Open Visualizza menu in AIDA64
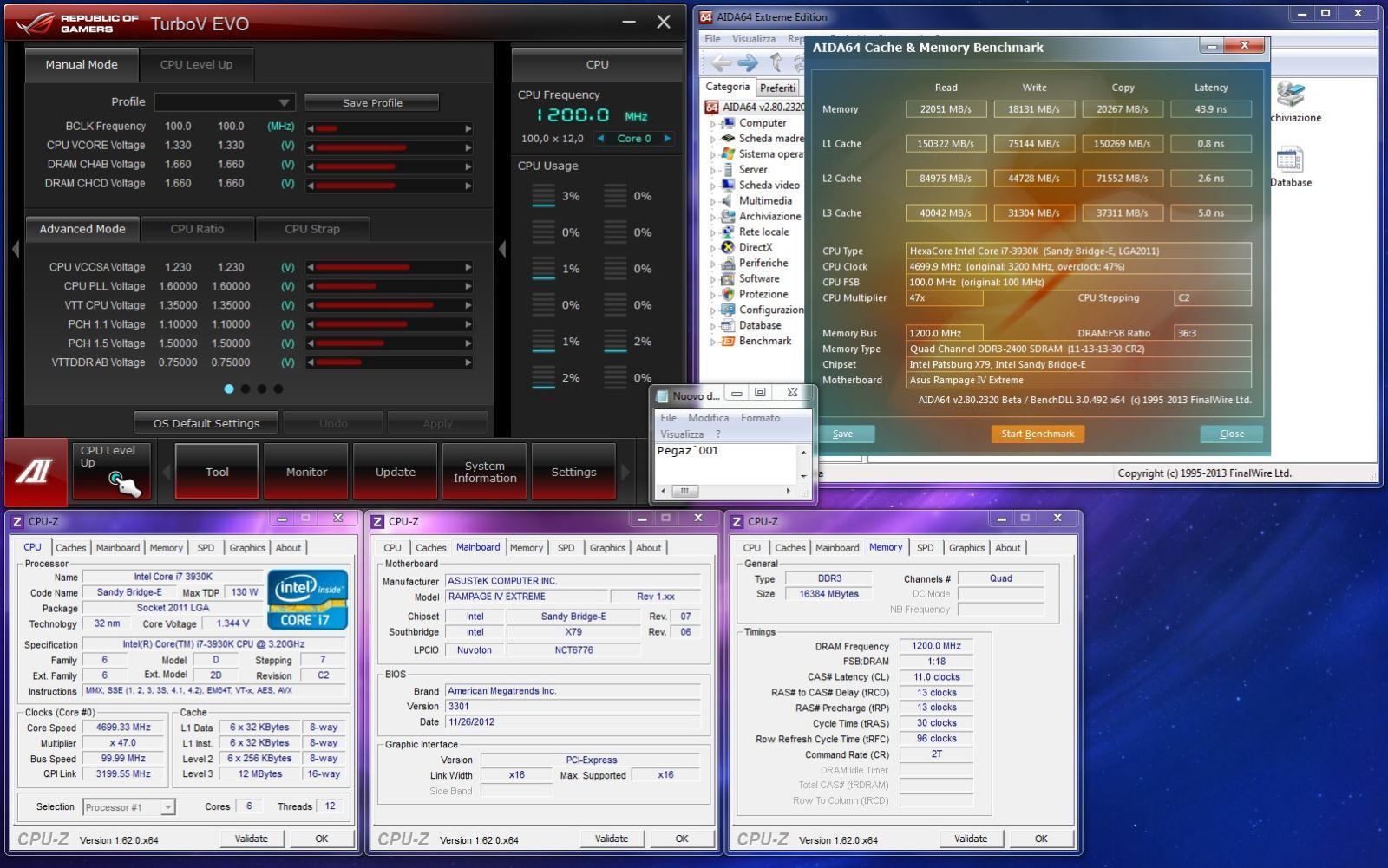This screenshot has width=1388, height=868. (x=754, y=39)
